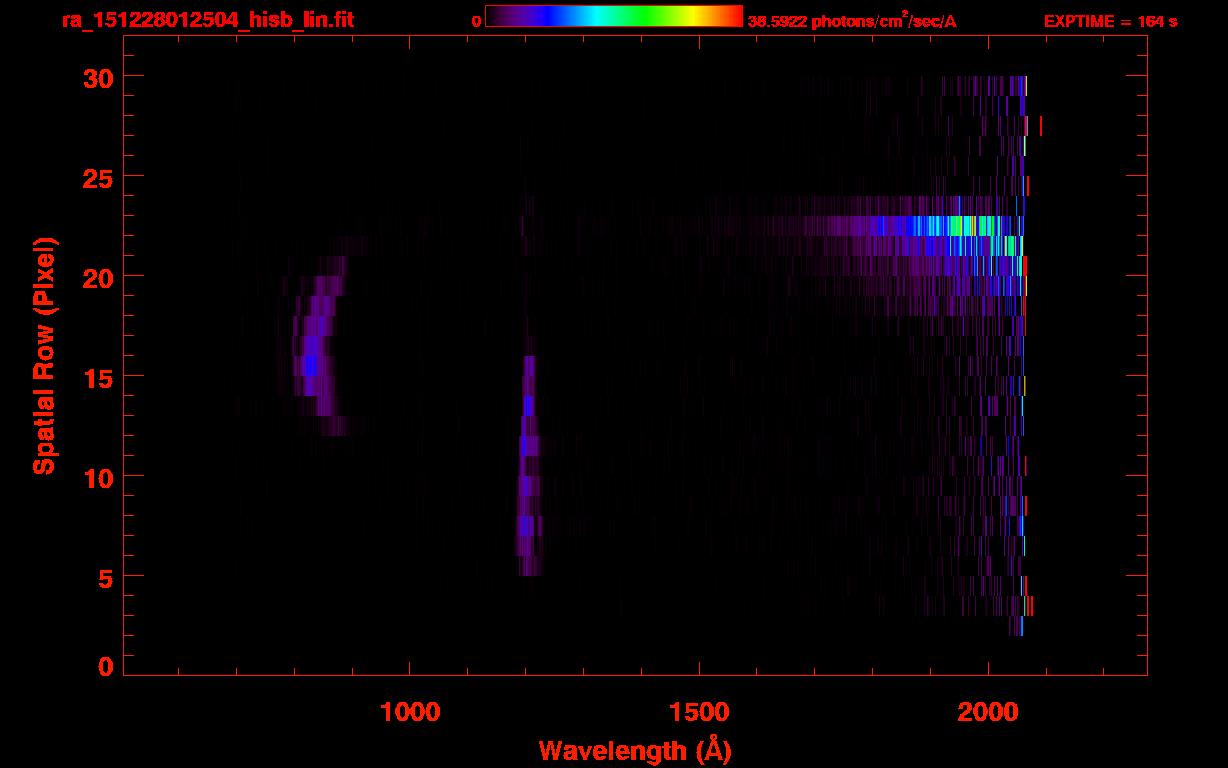Click the Wavelength (Å) axis title
The image size is (1228, 768).
pyautogui.click(x=635, y=751)
